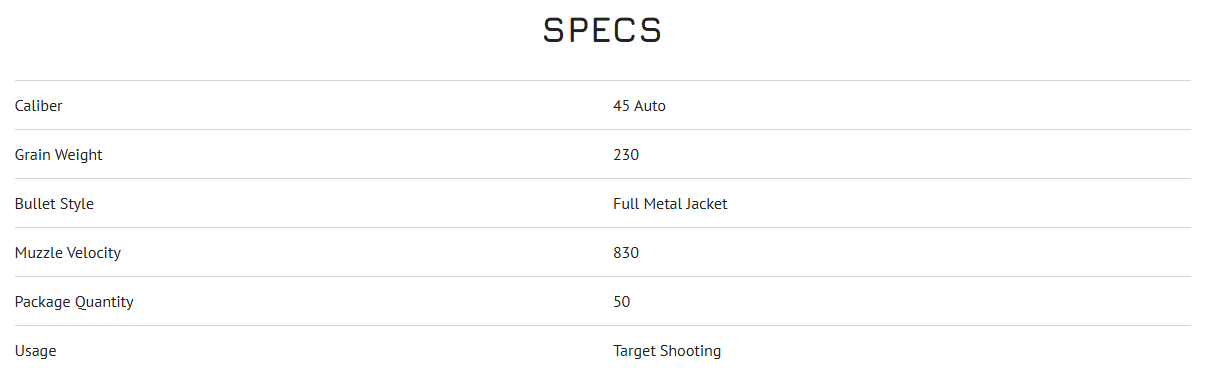The image size is (1209, 374).
Task: Click the 230 grain weight value
Action: pyautogui.click(x=626, y=155)
